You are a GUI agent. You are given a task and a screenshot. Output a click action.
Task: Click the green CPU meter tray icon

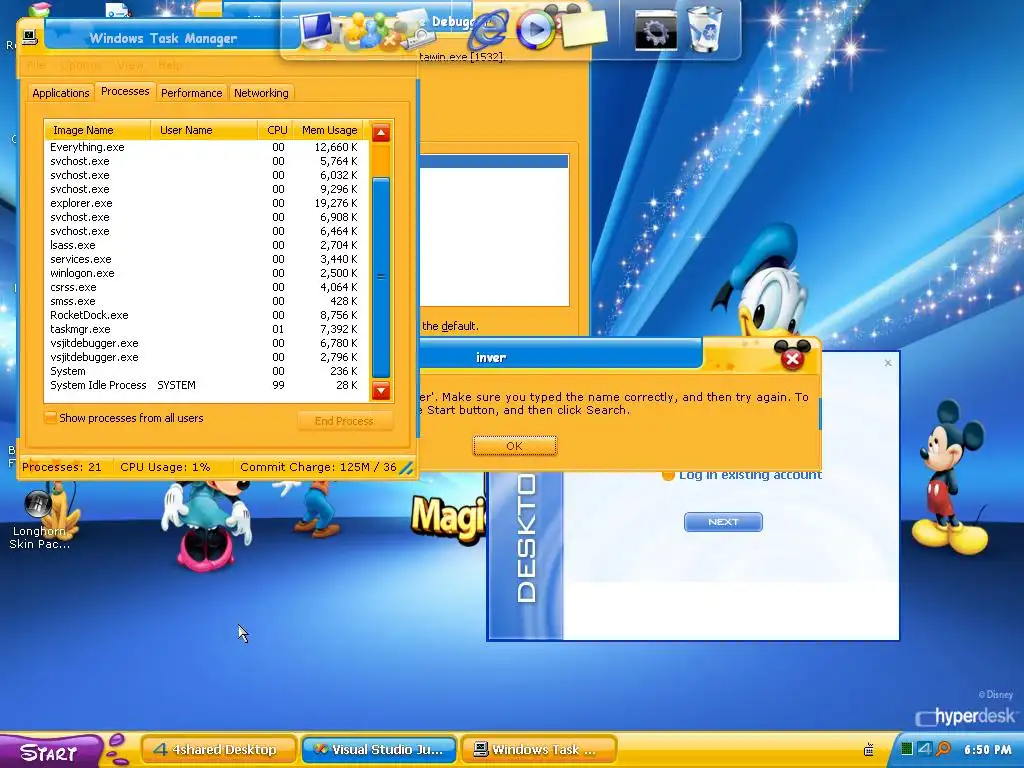[906, 749]
